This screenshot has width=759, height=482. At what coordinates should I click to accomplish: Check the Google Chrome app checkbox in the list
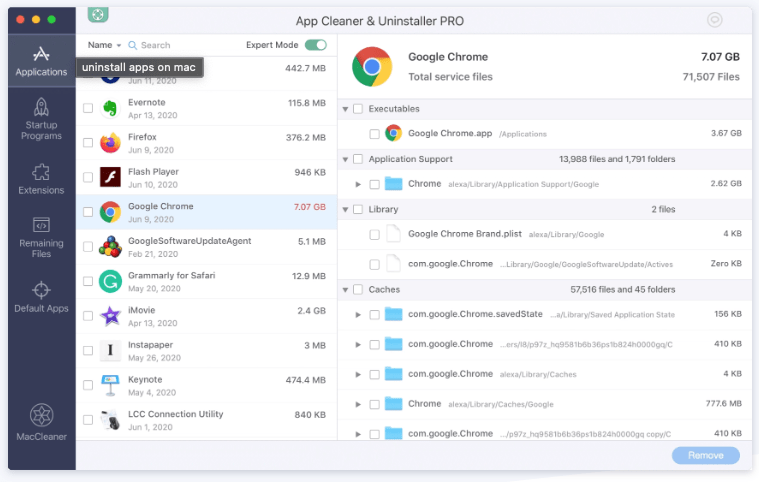pyautogui.click(x=88, y=212)
